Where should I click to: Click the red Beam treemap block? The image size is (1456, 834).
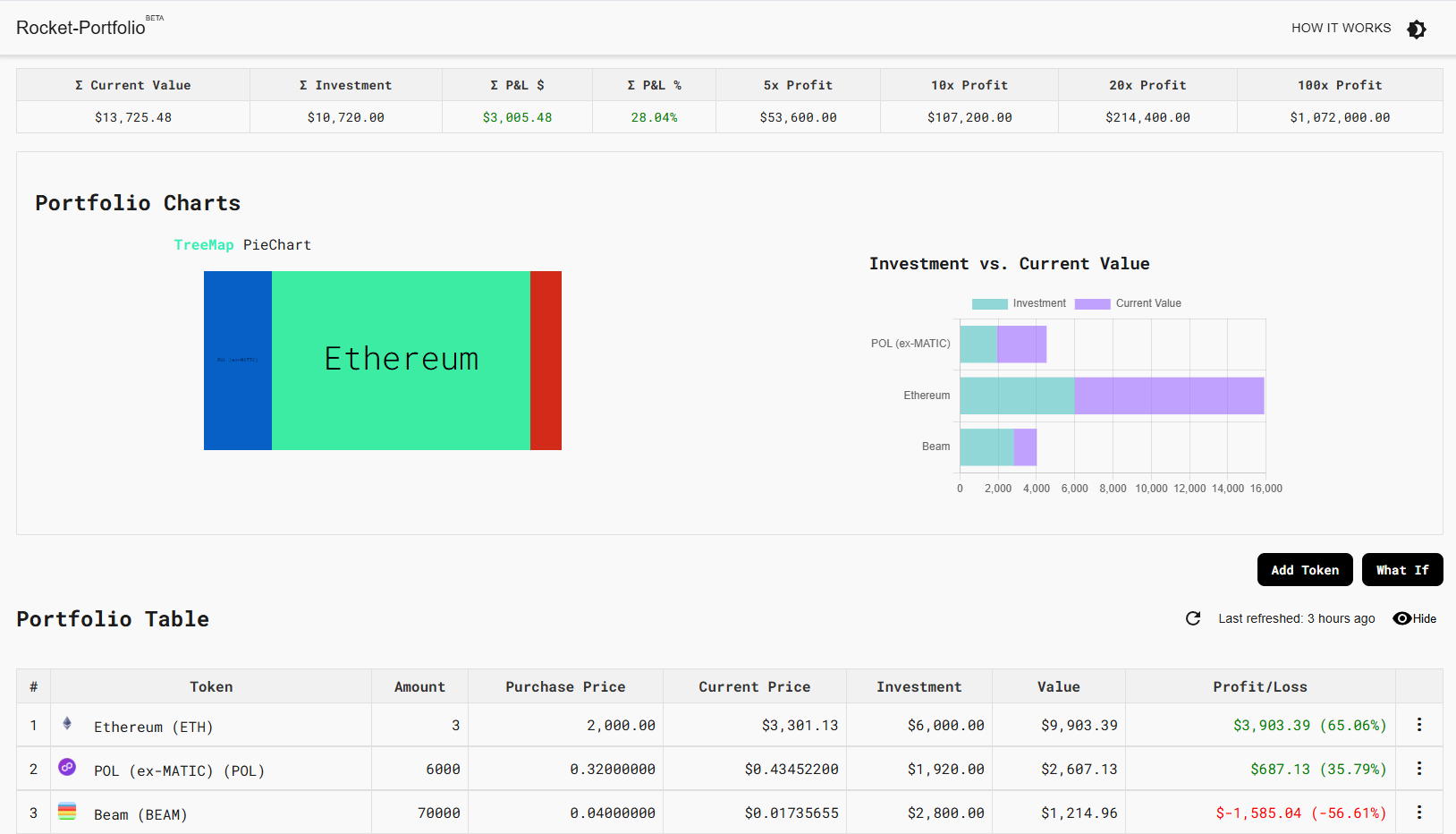[546, 360]
